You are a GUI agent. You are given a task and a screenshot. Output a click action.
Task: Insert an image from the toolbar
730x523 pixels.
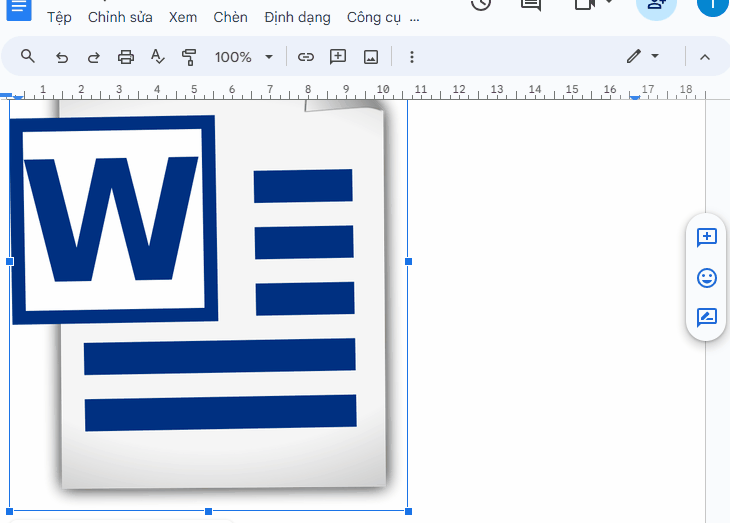point(371,57)
